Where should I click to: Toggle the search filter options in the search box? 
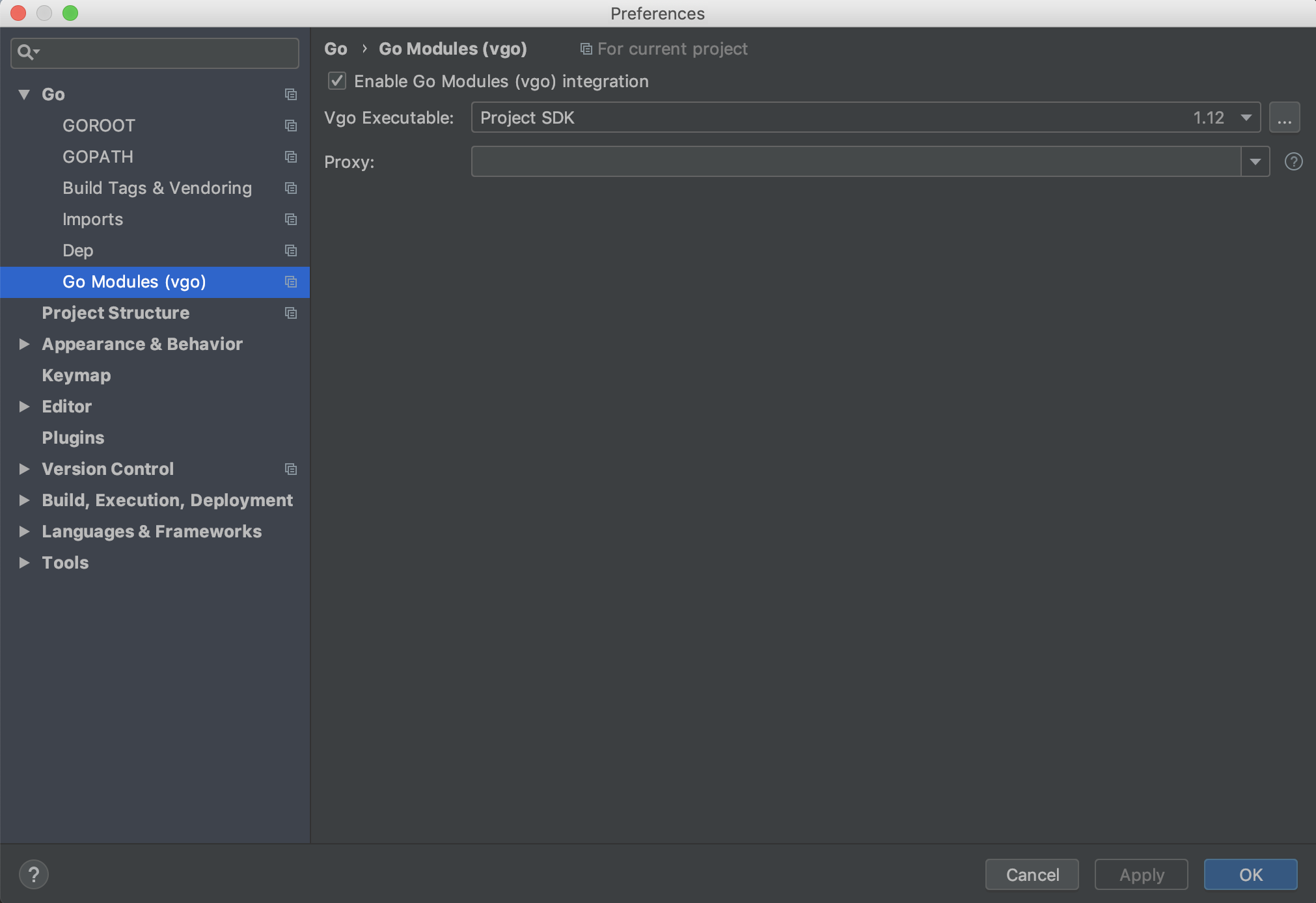tap(29, 53)
